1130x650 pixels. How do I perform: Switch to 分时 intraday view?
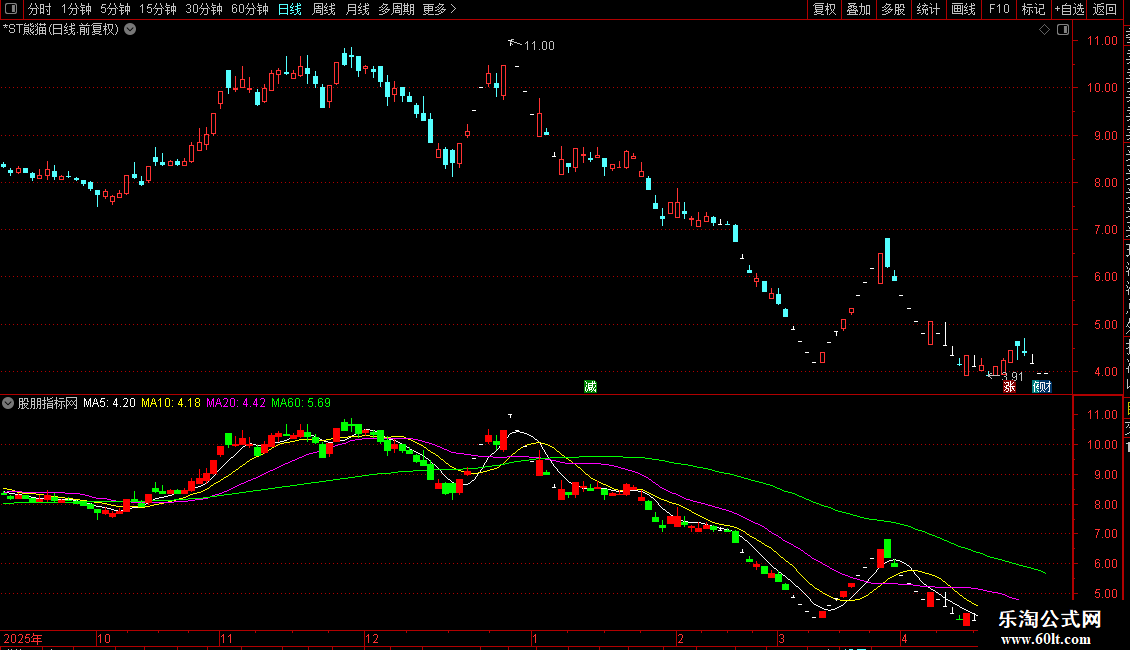click(40, 9)
